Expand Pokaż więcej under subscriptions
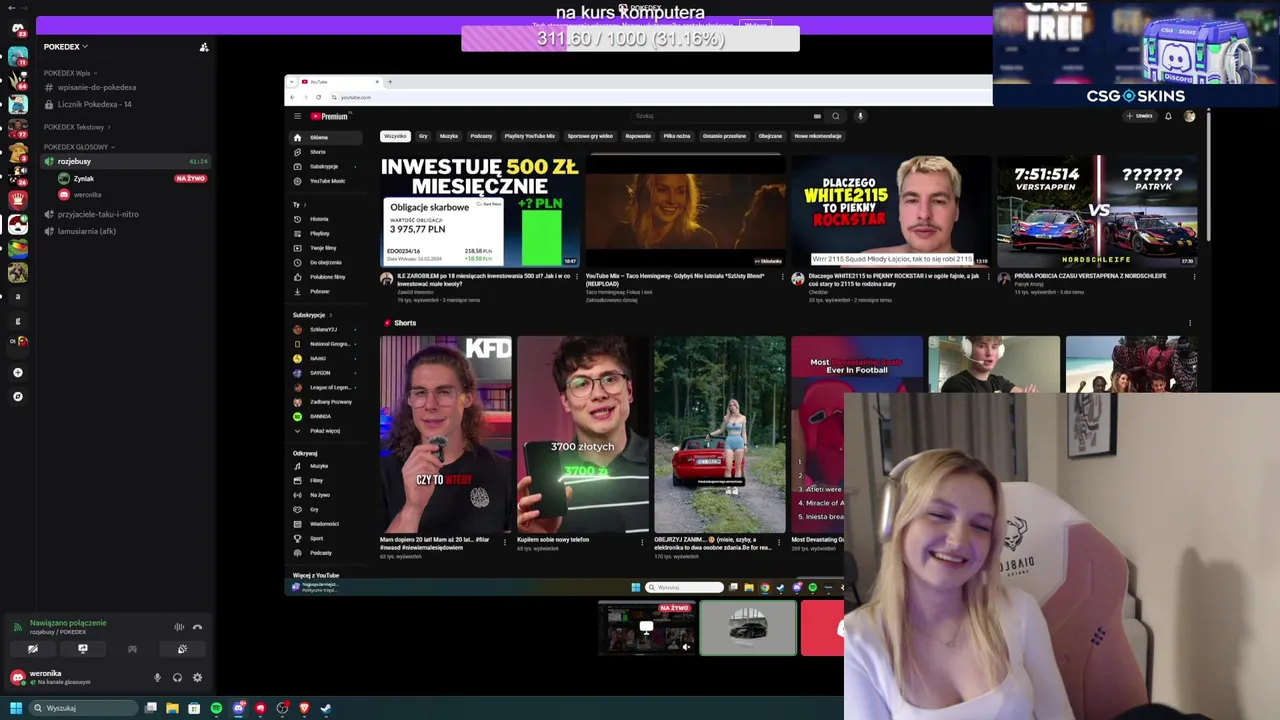The width and height of the screenshot is (1280, 720). 325,431
